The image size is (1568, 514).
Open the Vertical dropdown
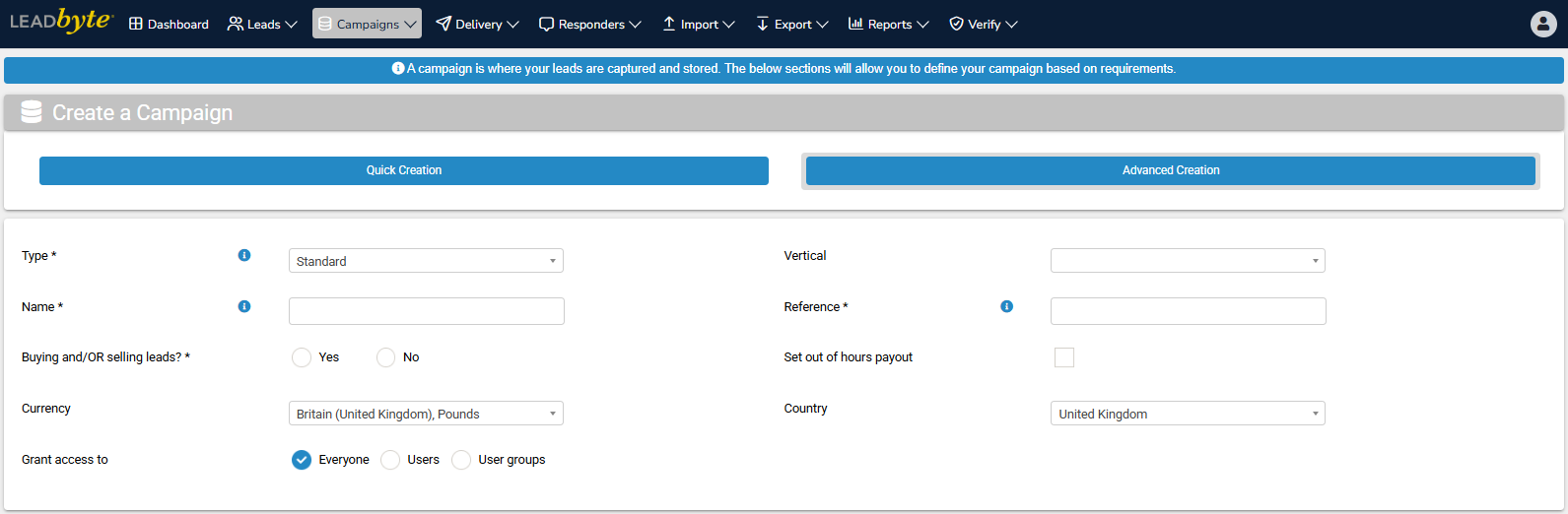click(1188, 261)
